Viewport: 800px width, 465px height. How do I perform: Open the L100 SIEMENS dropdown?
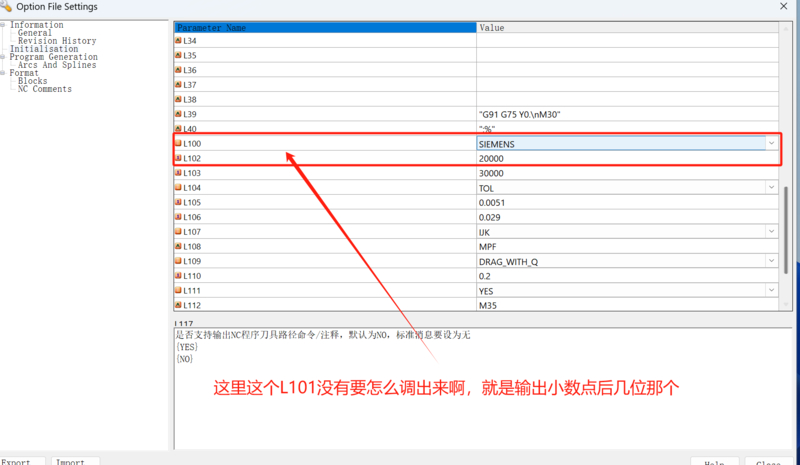click(x=771, y=143)
